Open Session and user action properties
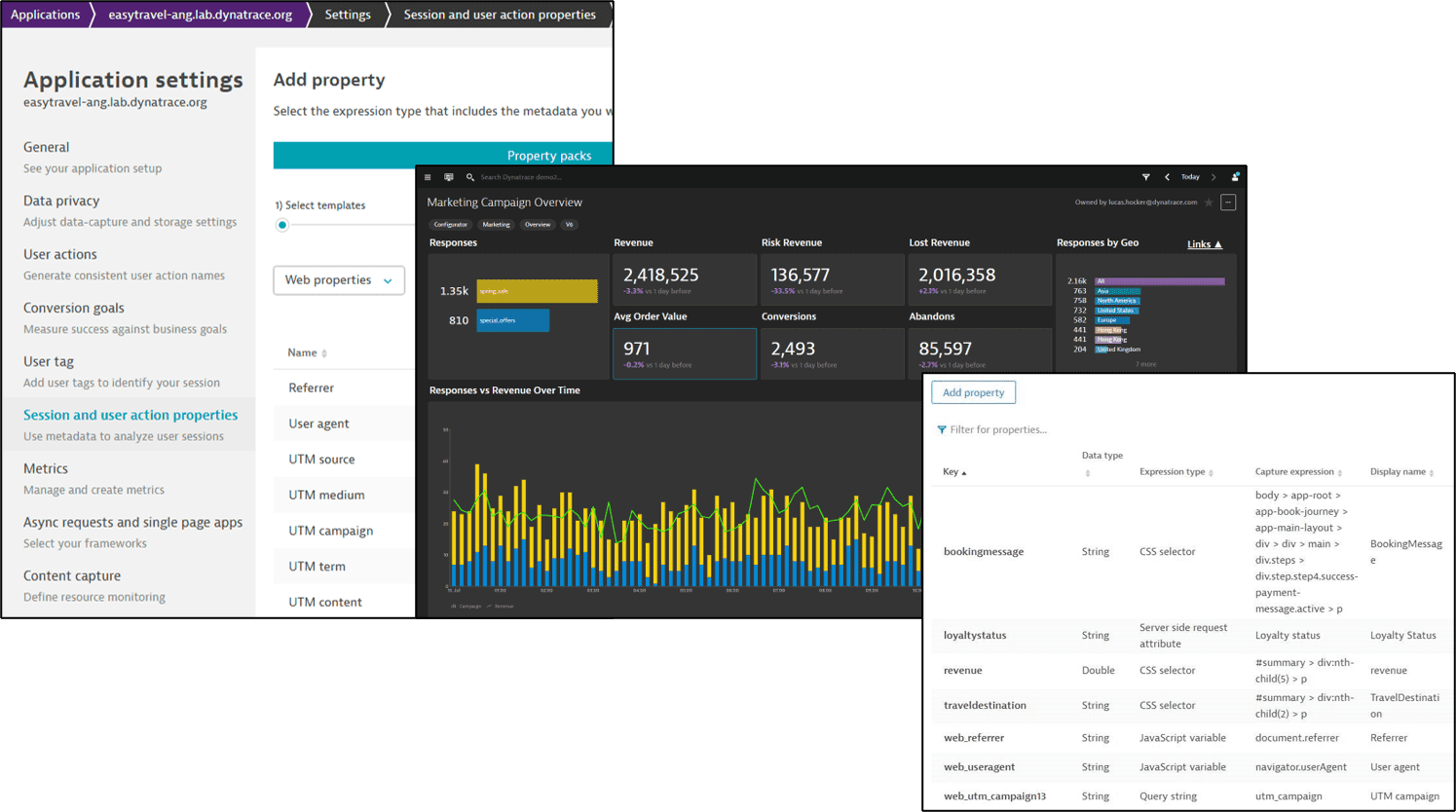 (x=131, y=415)
